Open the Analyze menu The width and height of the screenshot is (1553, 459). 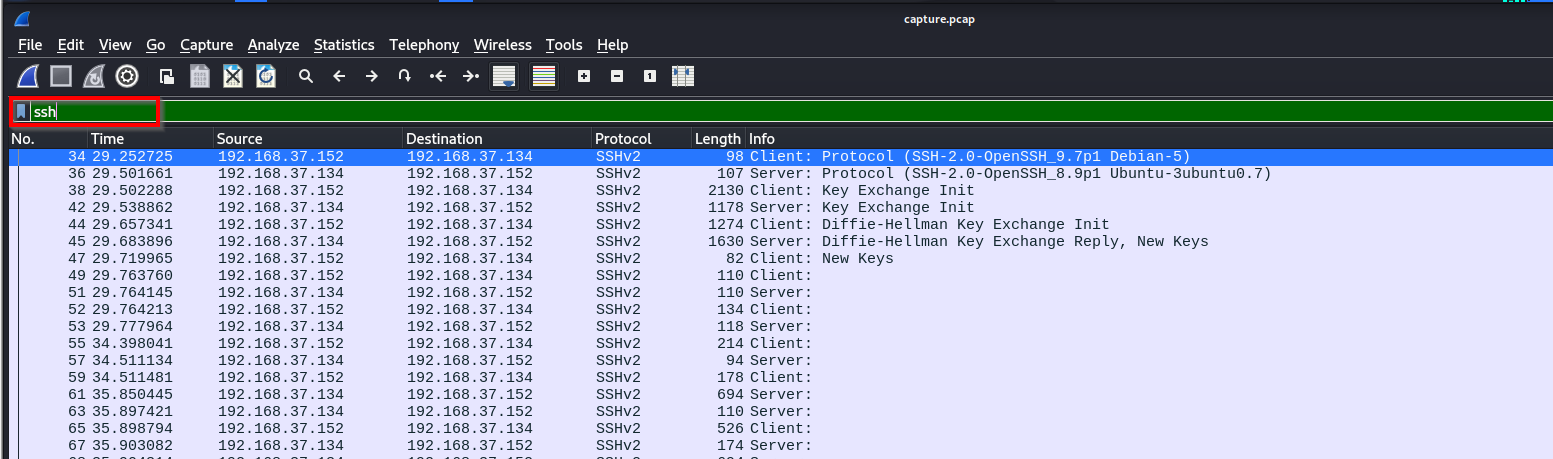coord(274,45)
